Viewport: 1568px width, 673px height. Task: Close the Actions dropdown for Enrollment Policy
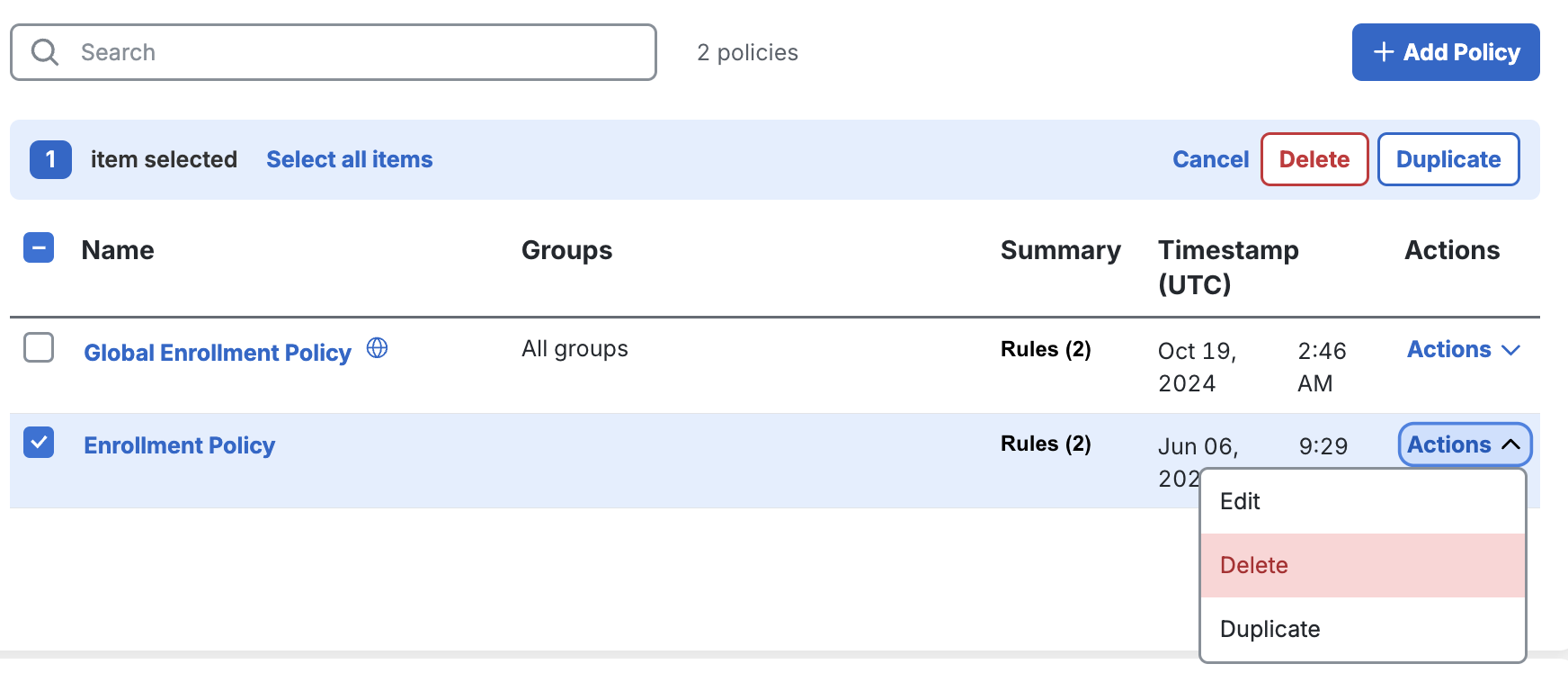[x=1464, y=444]
